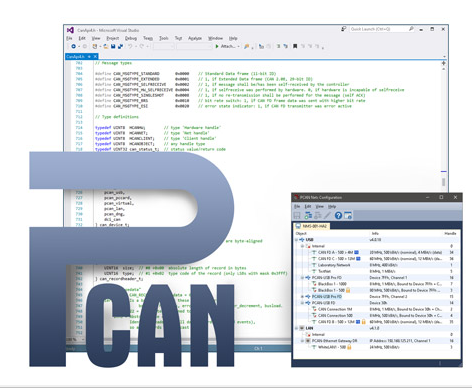Image resolution: width=472 pixels, height=388 pixels.
Task: Close the CanApi4.h document tab
Action: tap(95, 57)
